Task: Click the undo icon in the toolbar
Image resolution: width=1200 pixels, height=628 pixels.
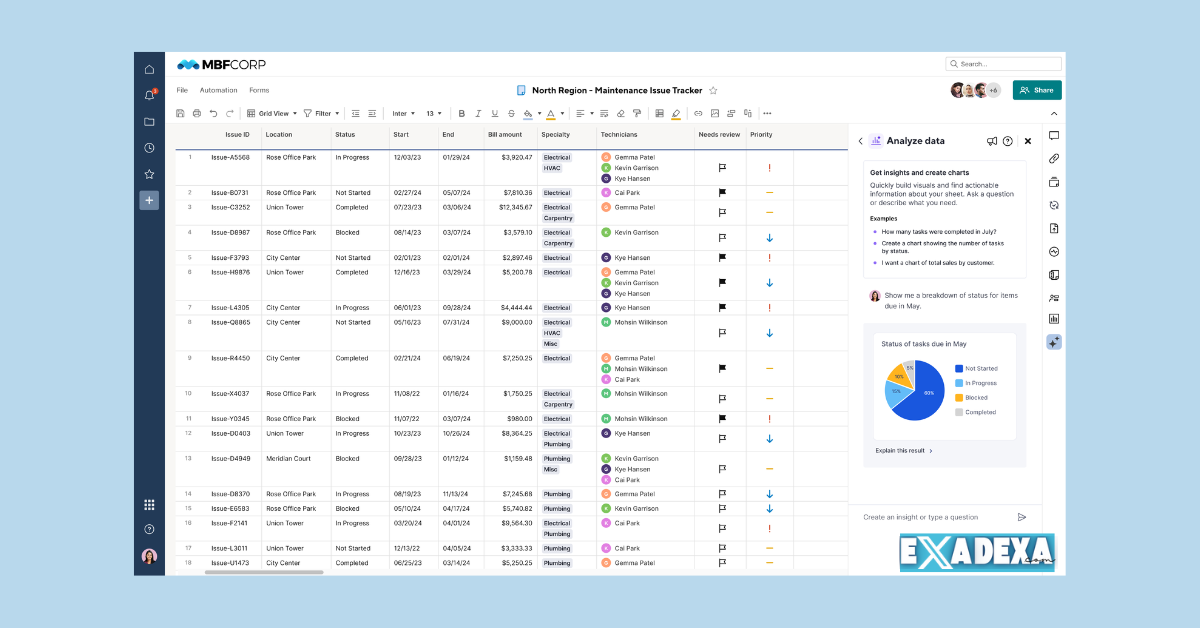Action: 213,113
